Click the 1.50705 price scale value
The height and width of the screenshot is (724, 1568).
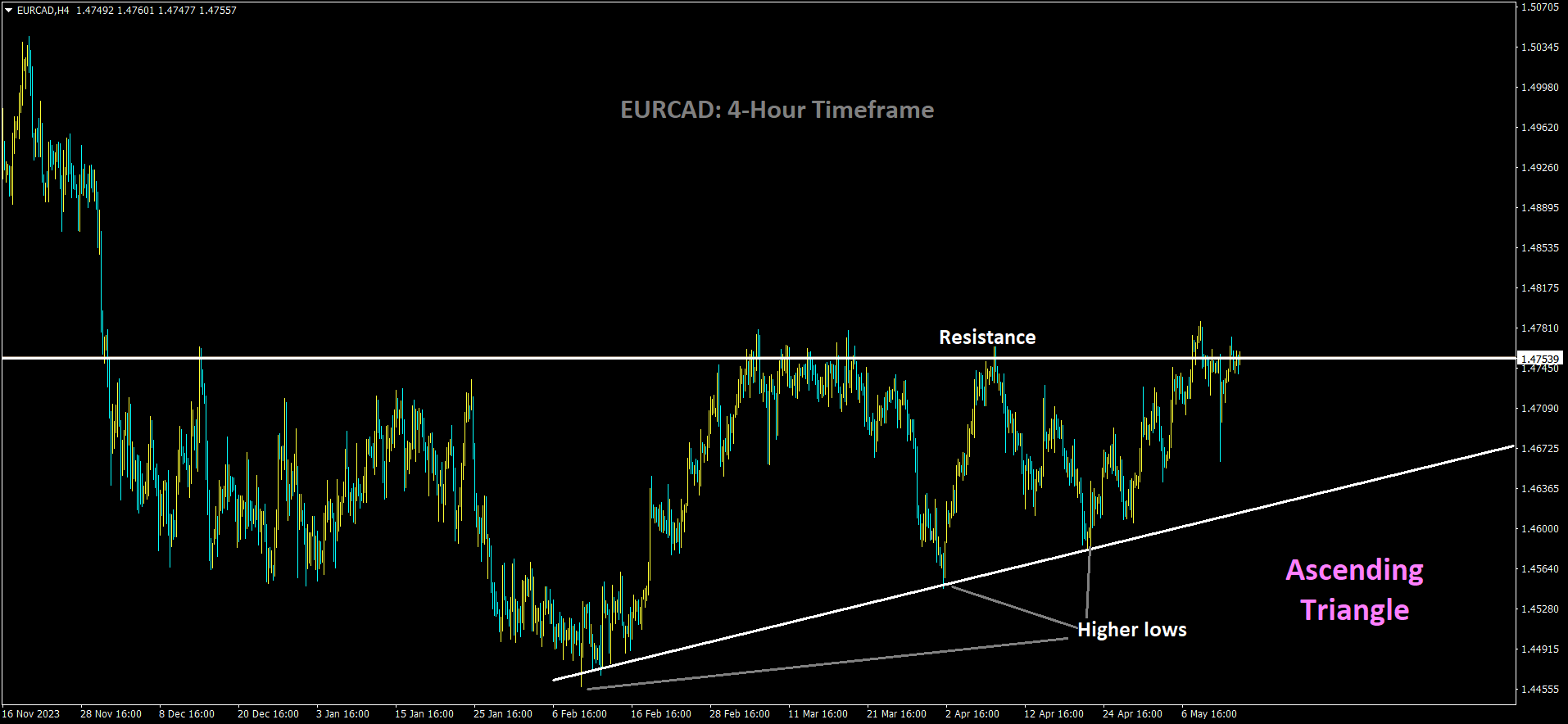[x=1540, y=7]
